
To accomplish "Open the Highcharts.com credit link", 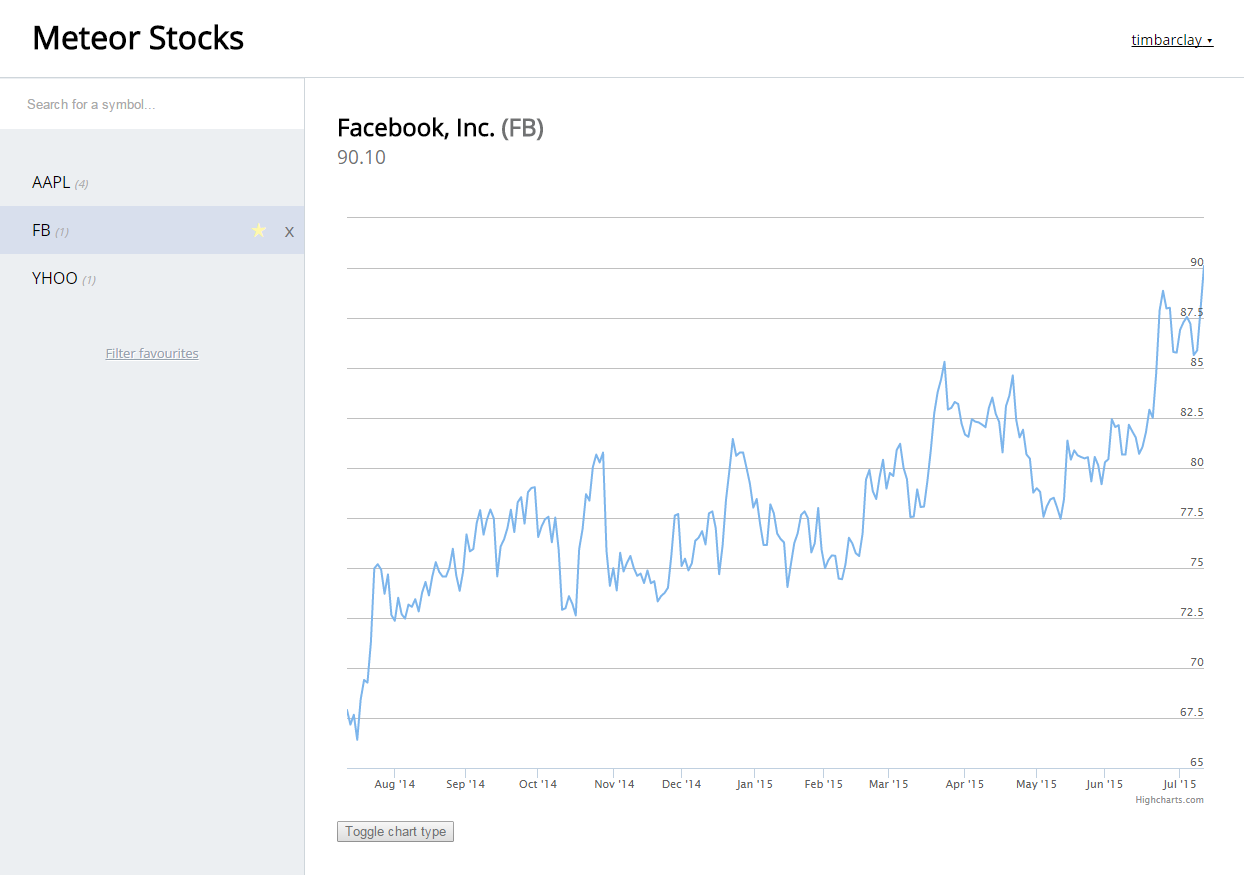I will pos(1168,799).
